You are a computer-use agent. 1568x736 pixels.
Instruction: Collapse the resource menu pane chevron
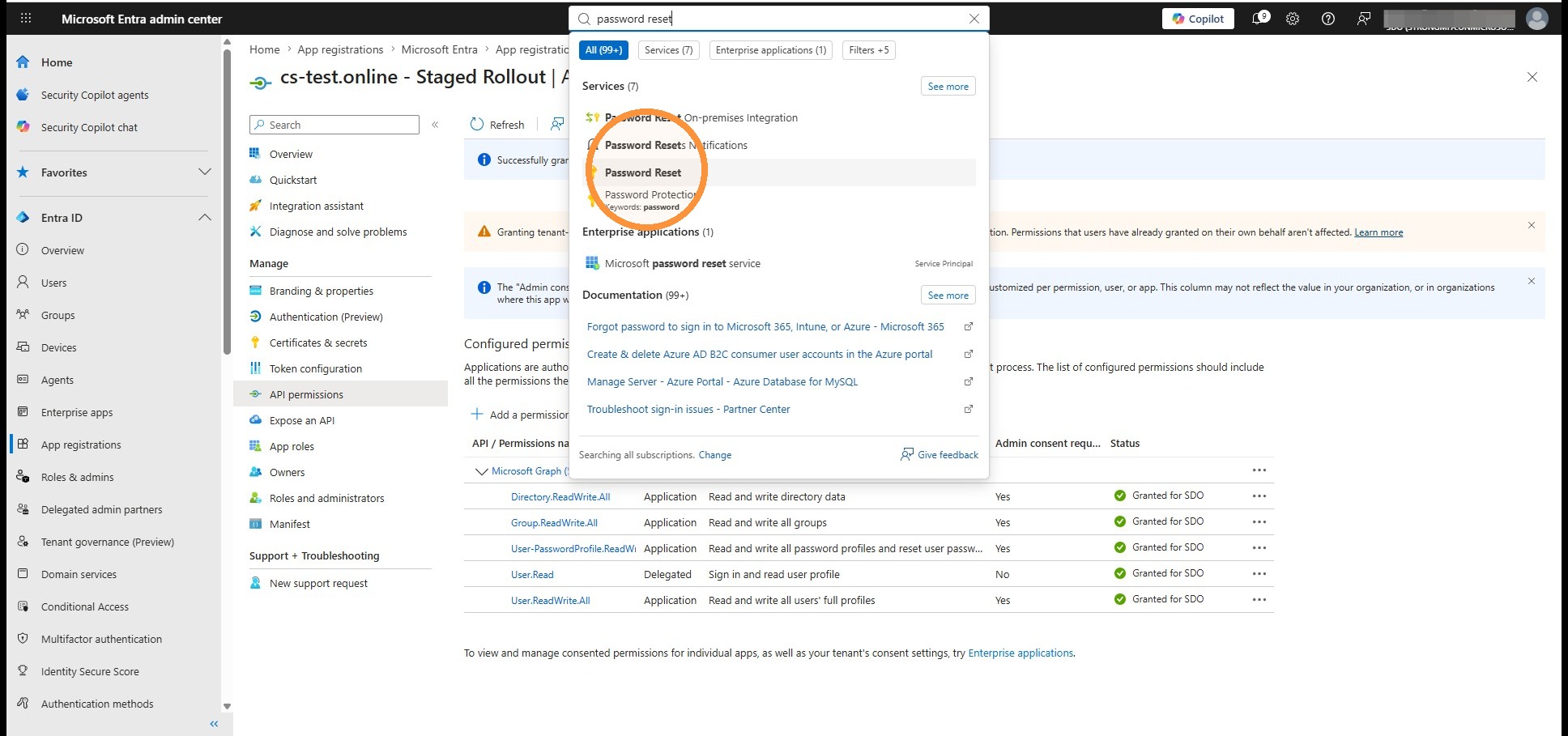[435, 125]
